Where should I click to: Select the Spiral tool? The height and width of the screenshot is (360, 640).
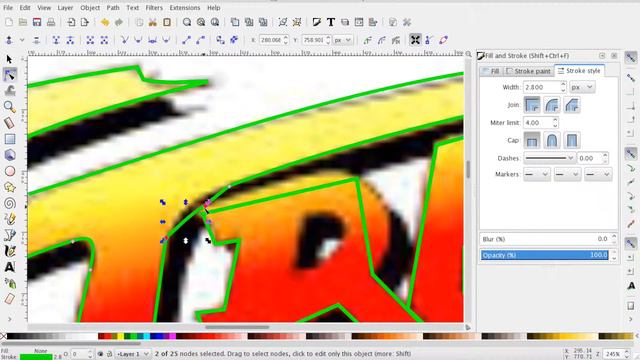coord(10,203)
